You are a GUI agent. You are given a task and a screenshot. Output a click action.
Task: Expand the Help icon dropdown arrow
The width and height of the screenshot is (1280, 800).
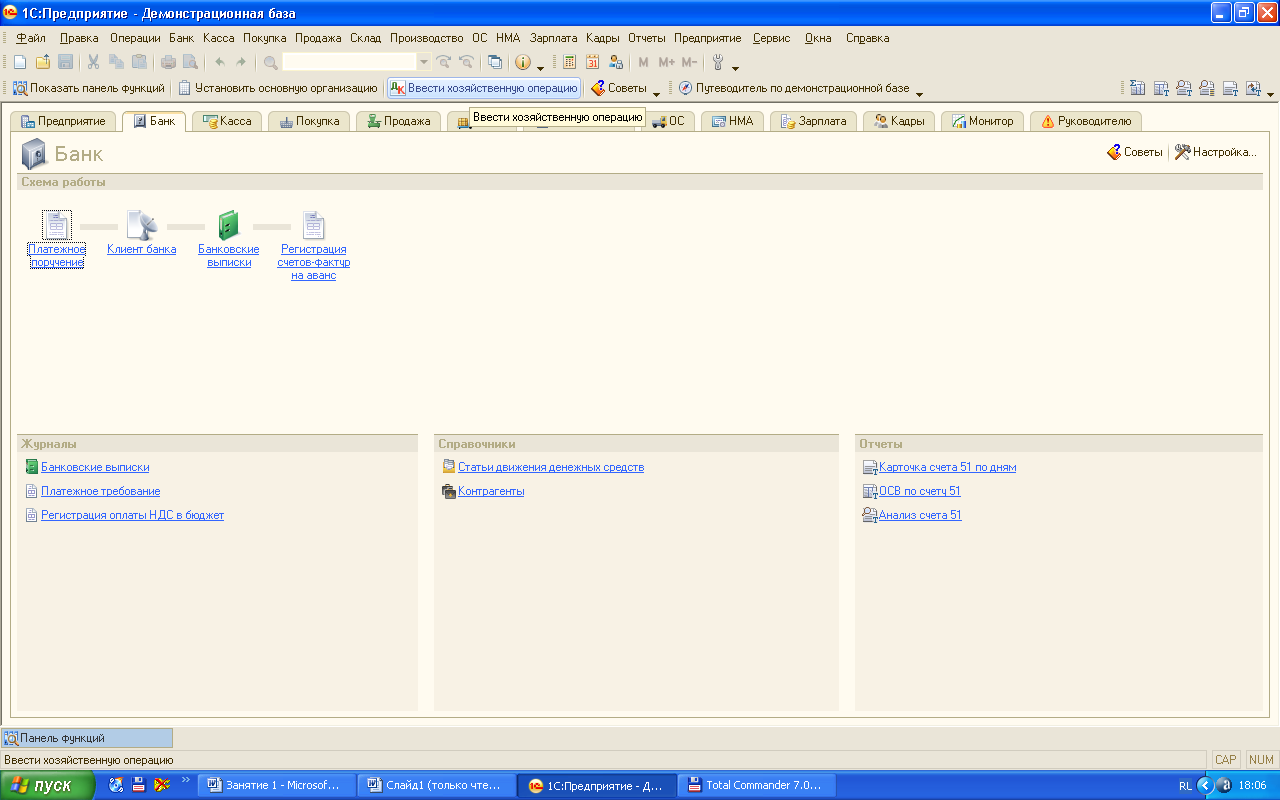pyautogui.click(x=540, y=66)
